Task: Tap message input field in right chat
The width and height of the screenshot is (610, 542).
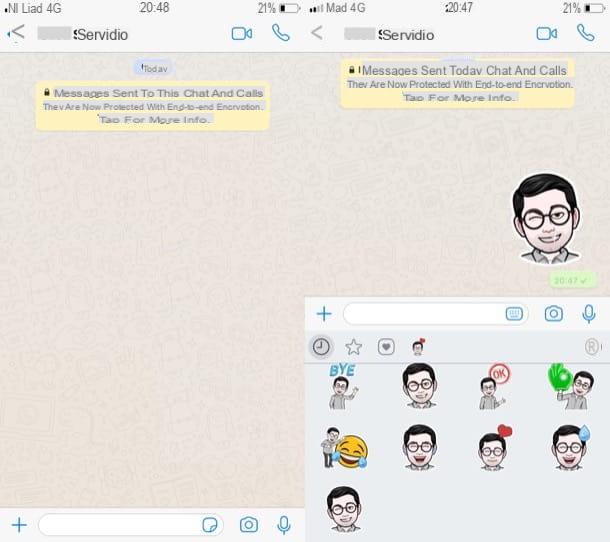Action: pyautogui.click(x=435, y=314)
